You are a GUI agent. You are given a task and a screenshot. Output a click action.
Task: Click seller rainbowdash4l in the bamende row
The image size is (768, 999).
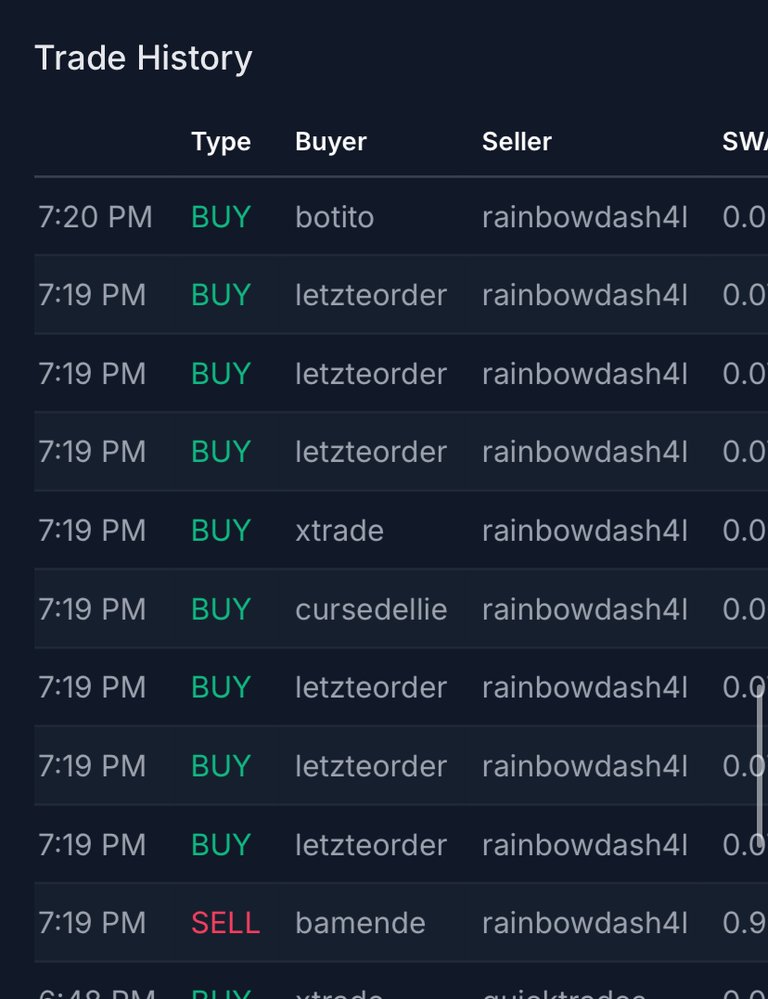point(584,923)
